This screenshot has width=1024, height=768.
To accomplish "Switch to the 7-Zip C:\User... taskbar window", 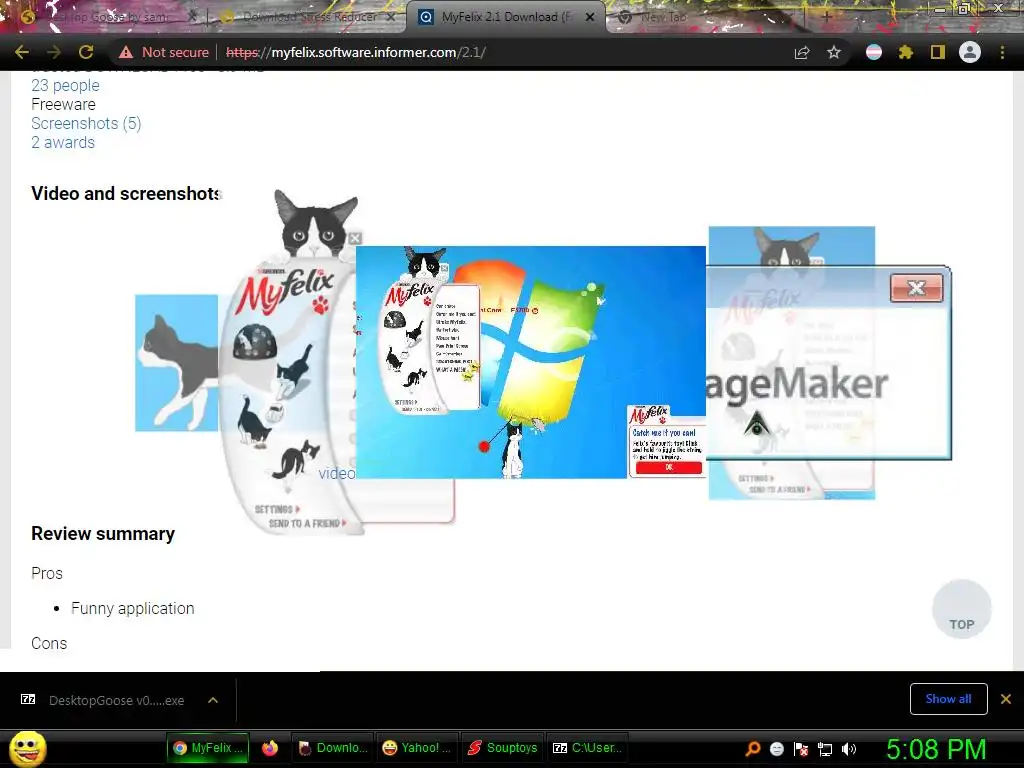I will (586, 748).
